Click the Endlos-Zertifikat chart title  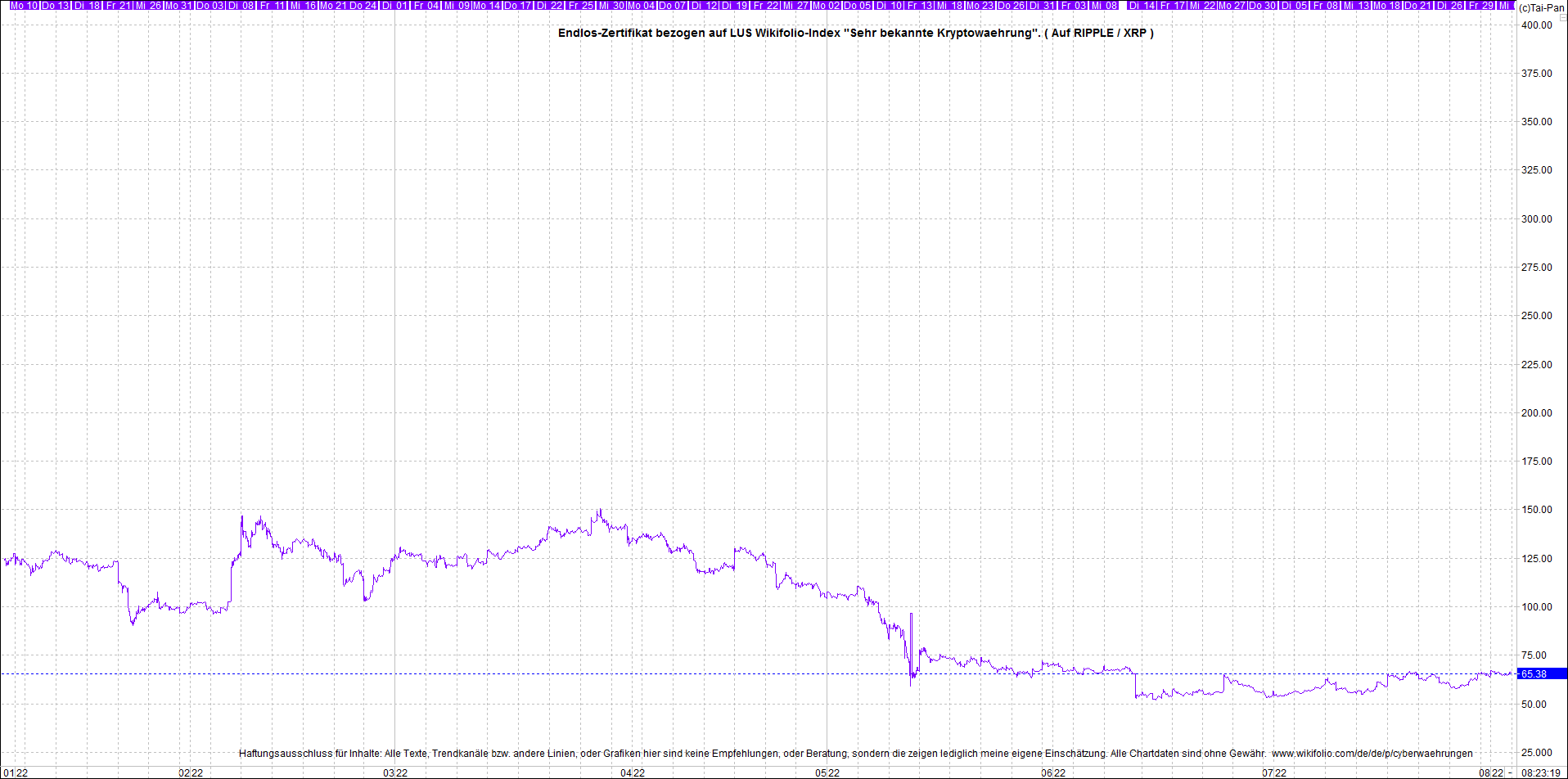pos(855,34)
